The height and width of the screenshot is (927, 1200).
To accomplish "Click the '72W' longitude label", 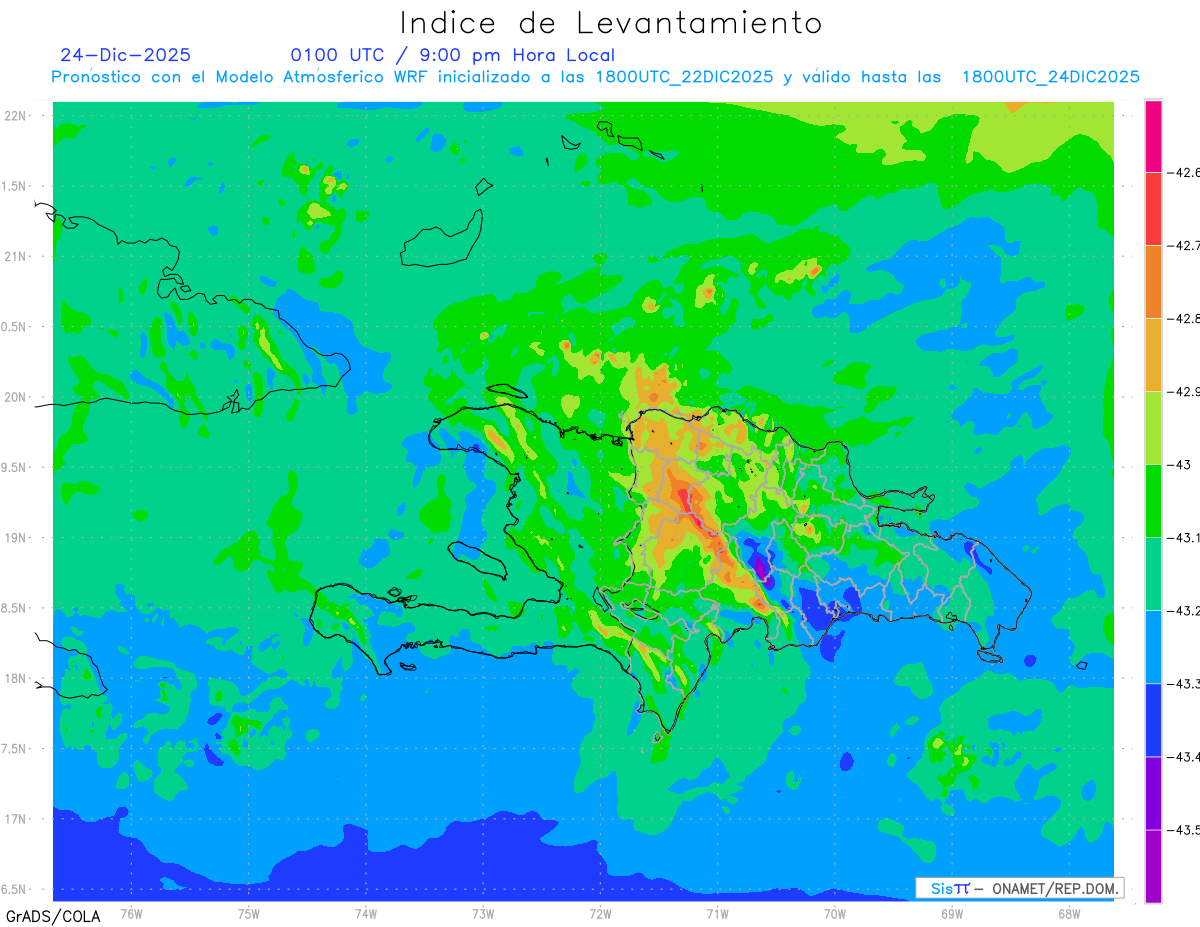I will [600, 913].
